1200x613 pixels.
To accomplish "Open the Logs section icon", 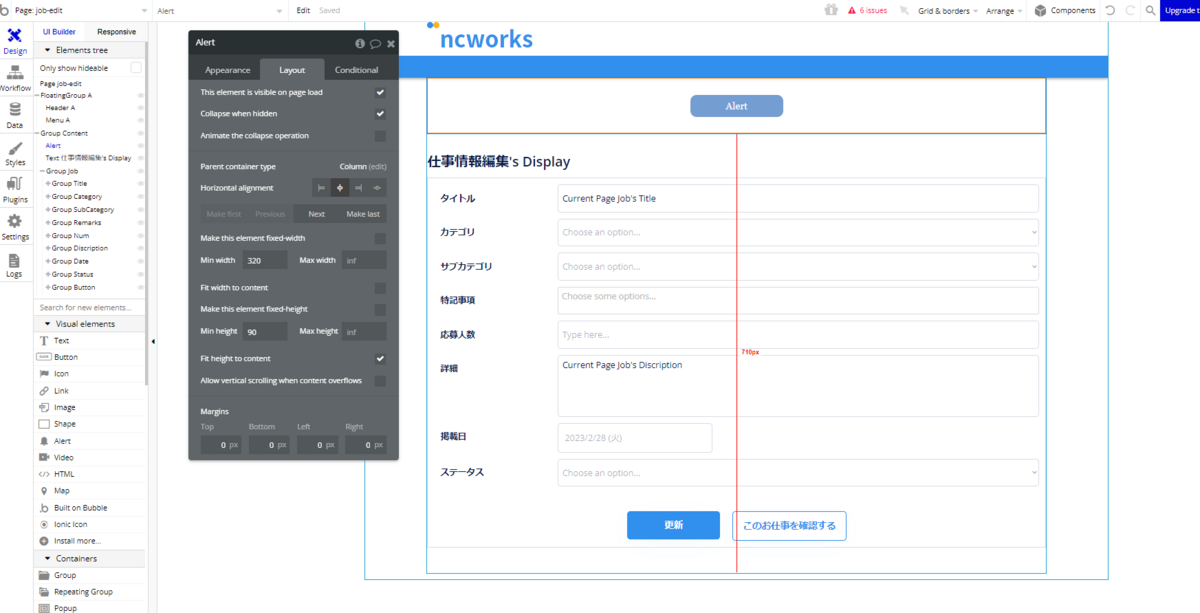I will tap(15, 265).
